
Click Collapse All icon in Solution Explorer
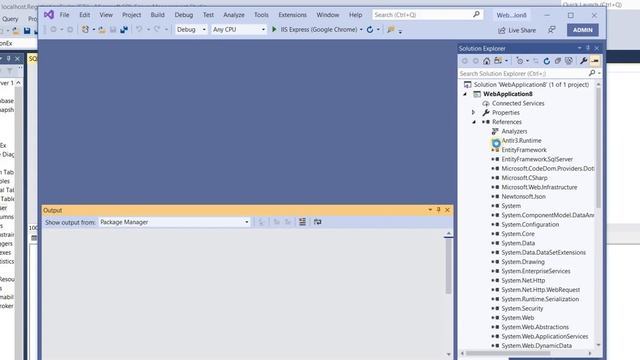coord(558,61)
